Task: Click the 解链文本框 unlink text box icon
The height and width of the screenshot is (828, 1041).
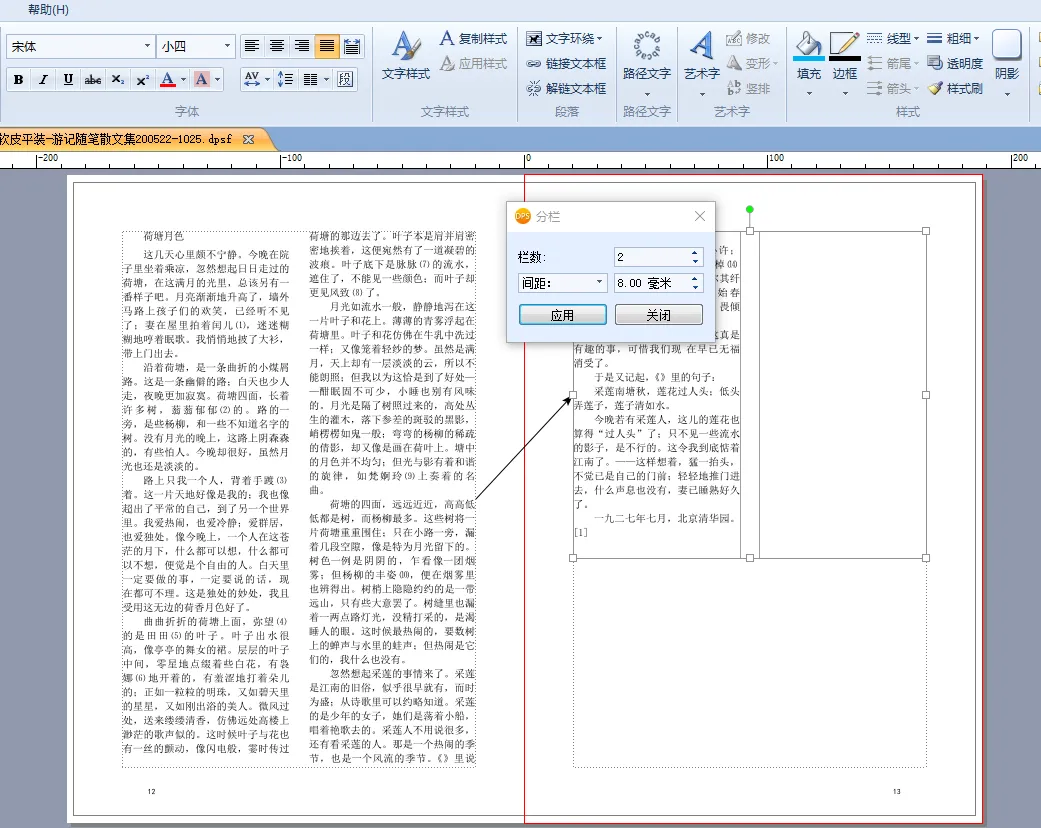Action: point(535,89)
